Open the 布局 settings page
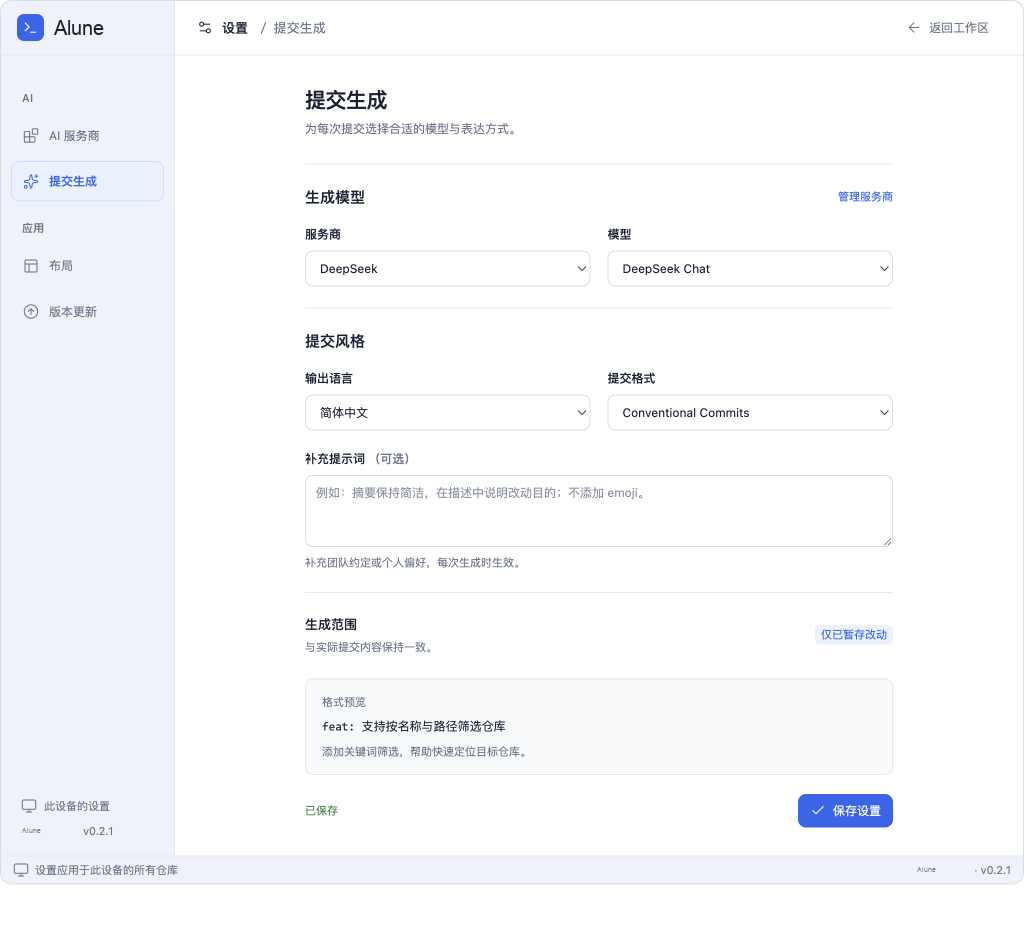Image resolution: width=1024 pixels, height=930 pixels. 88,266
